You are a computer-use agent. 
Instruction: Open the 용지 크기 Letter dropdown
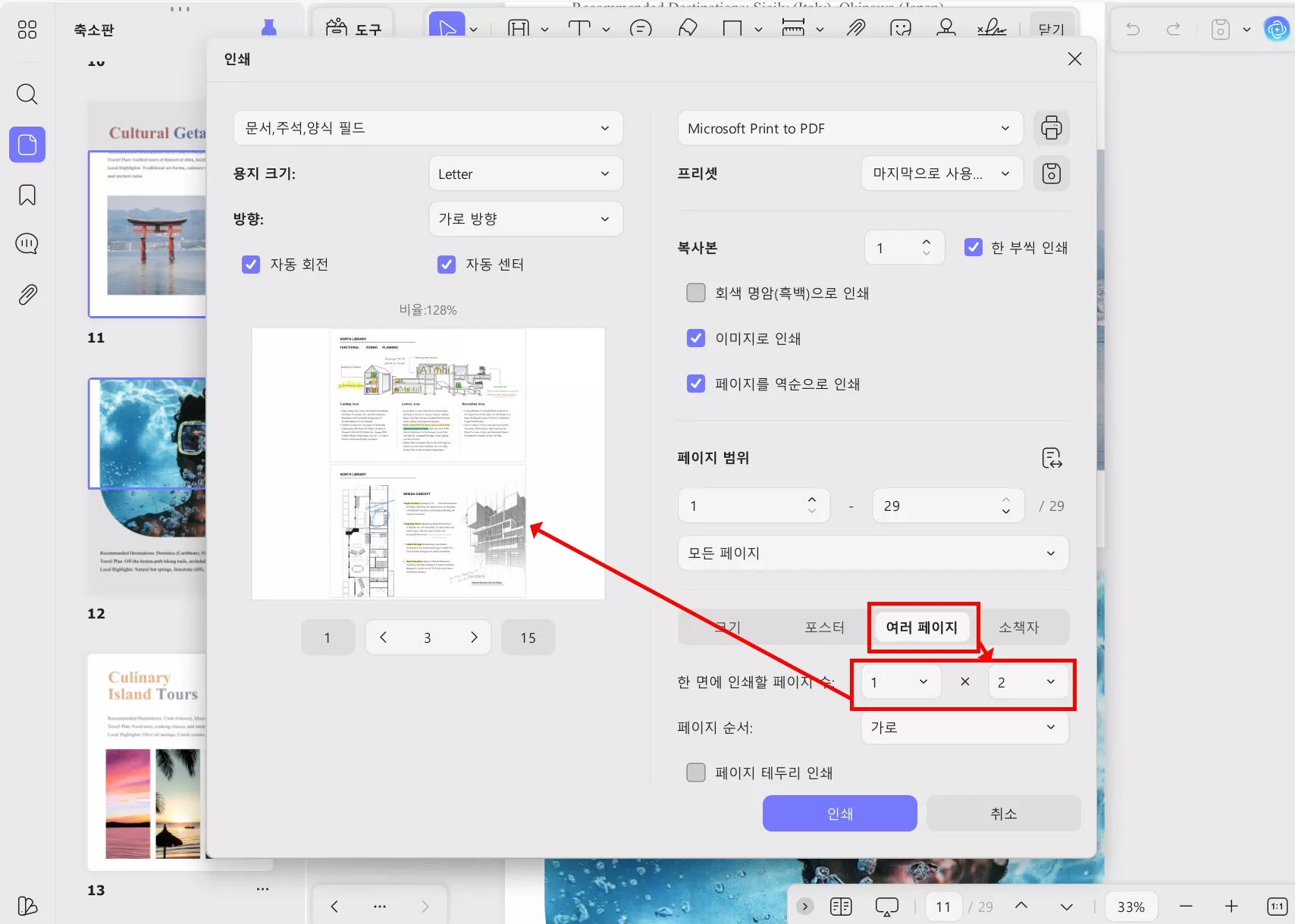(525, 173)
